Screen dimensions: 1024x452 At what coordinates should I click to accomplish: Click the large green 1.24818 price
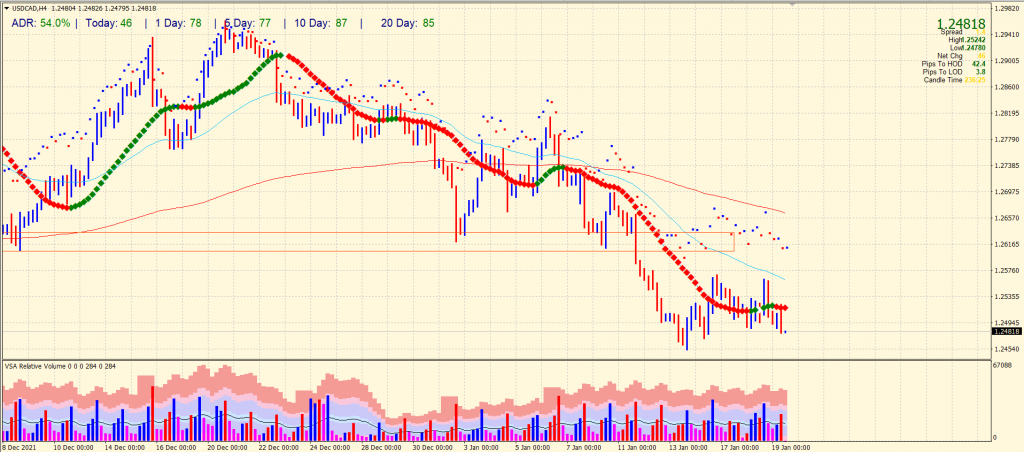(961, 24)
